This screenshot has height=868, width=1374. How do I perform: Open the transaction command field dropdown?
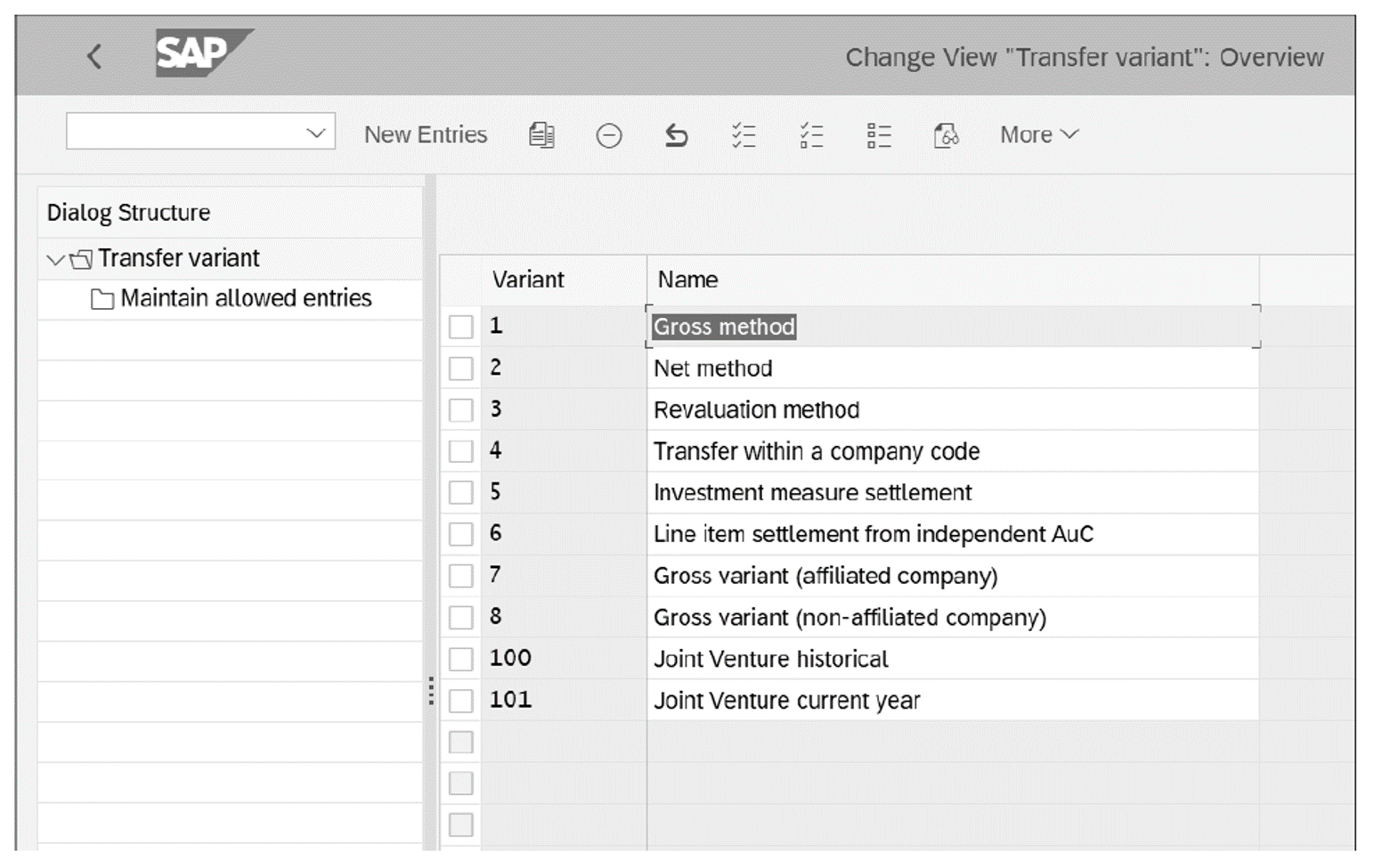(x=316, y=131)
